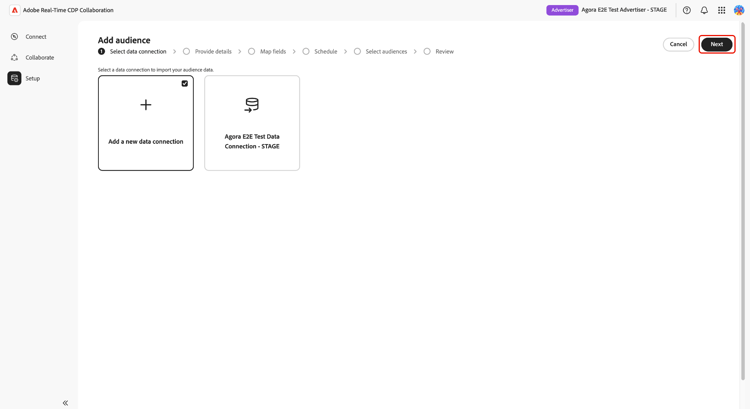This screenshot has width=750, height=409.
Task: Click the Review step circle
Action: (427, 52)
